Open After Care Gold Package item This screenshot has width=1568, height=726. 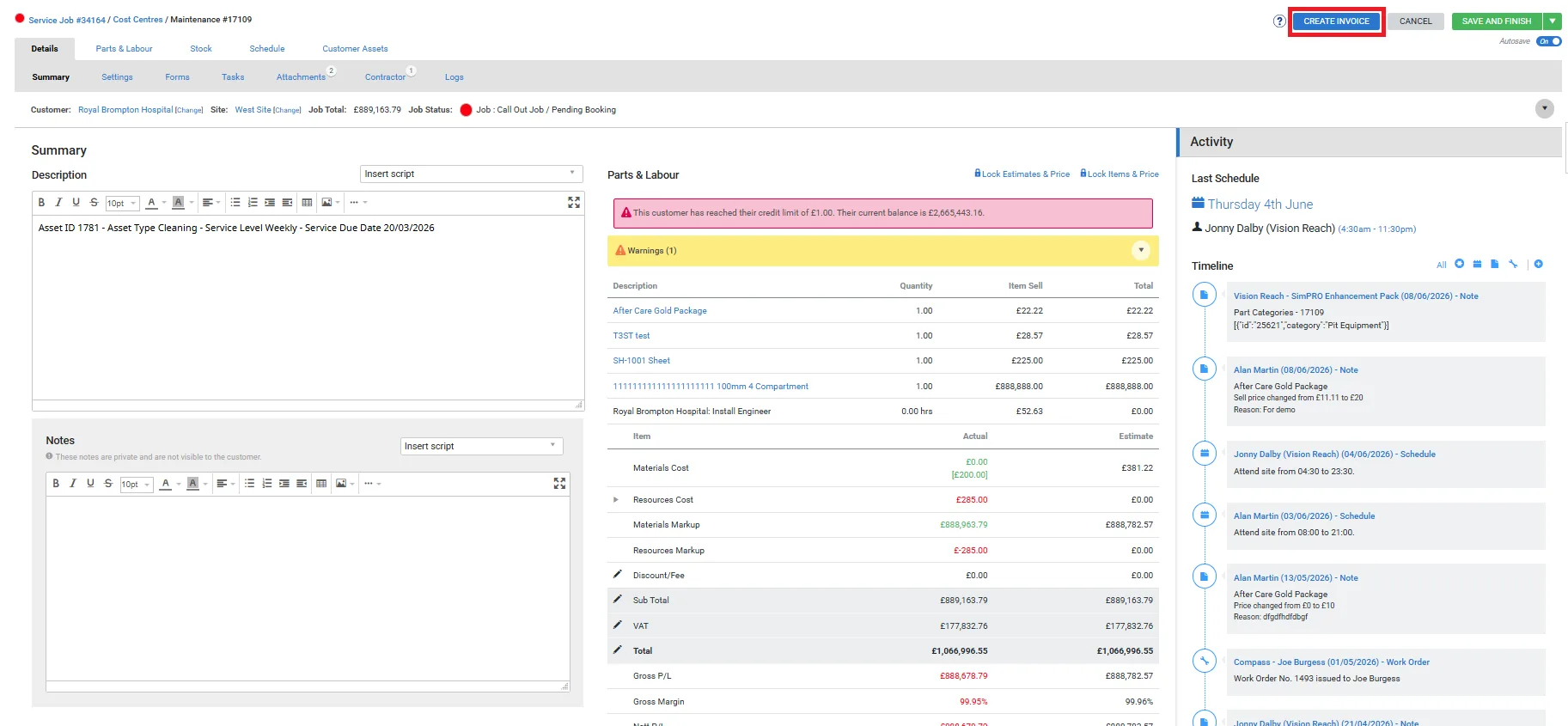coord(660,311)
